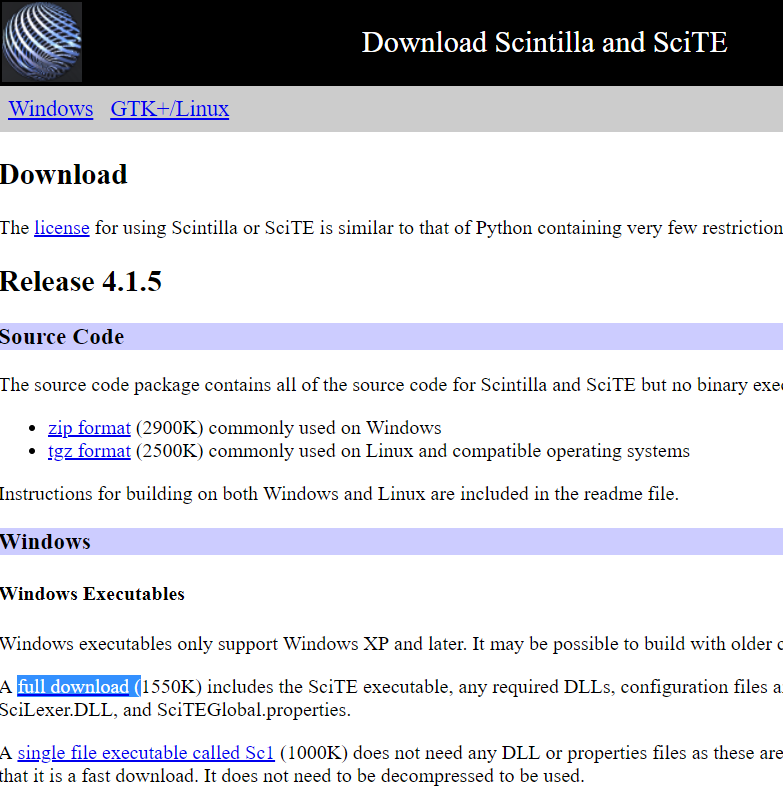Open the Windows navigation link
Image resolution: width=783 pixels, height=811 pixels.
tap(51, 109)
